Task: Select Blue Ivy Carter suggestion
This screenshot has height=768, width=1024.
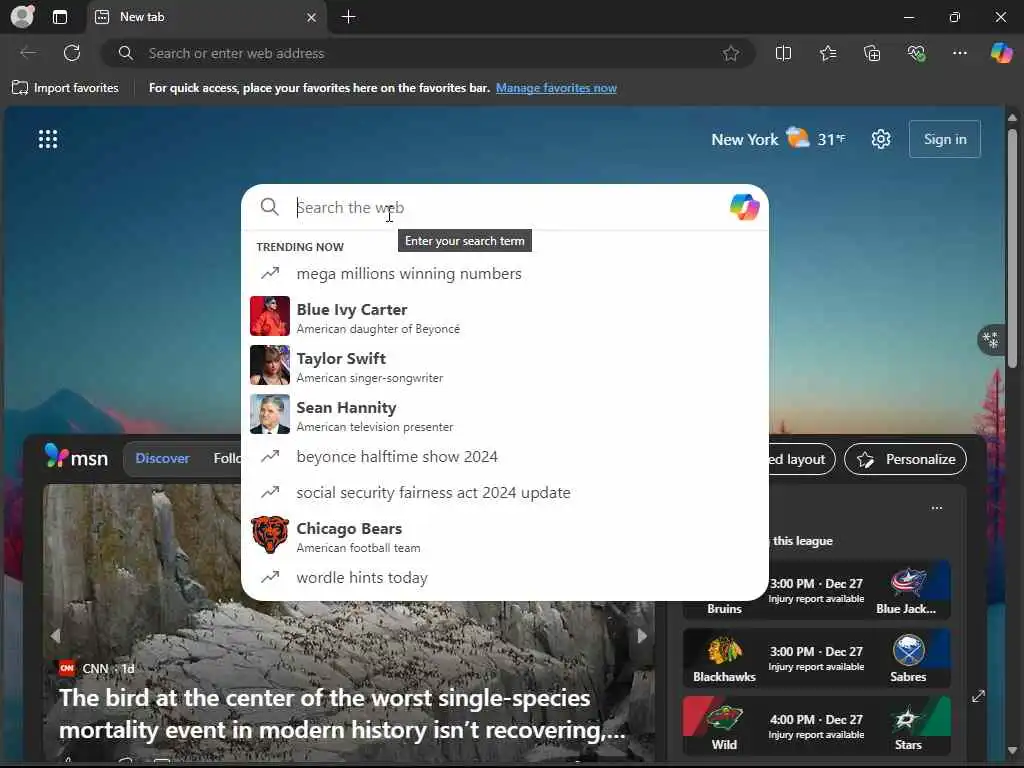Action: (x=505, y=317)
